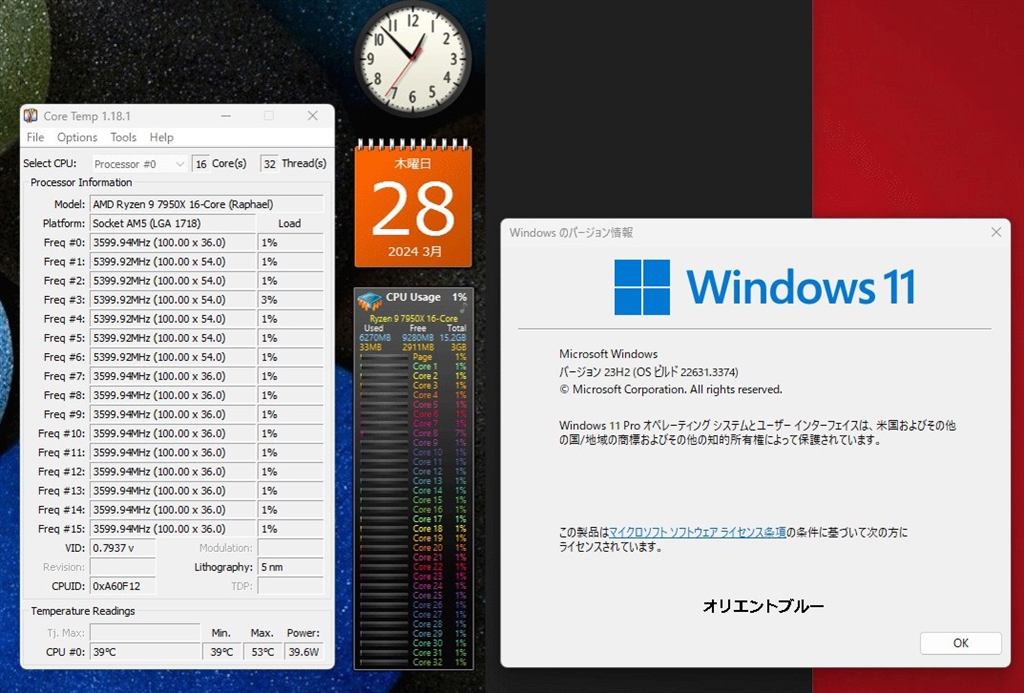The width and height of the screenshot is (1024, 693).
Task: Click the Microsoft Windows heading text in dialog
Action: coord(608,354)
